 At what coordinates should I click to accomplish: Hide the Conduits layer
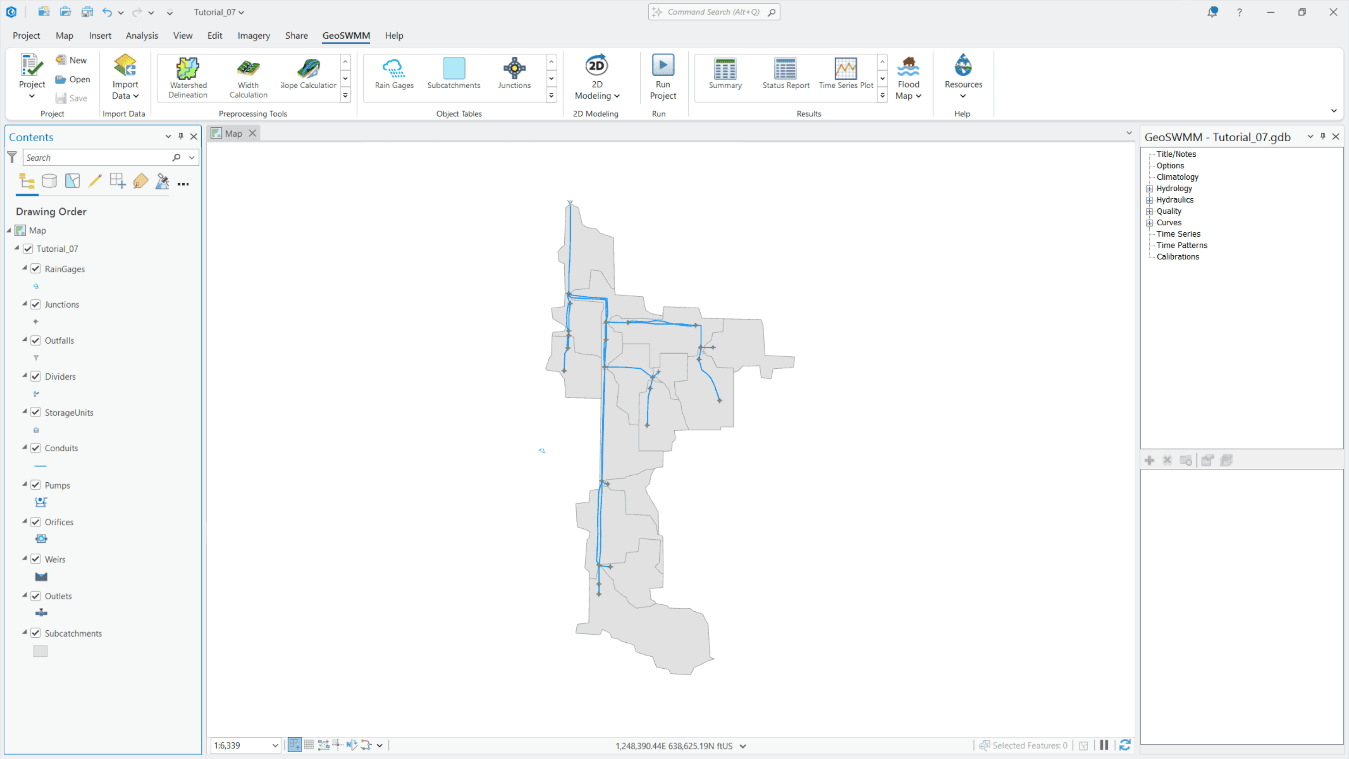point(35,448)
